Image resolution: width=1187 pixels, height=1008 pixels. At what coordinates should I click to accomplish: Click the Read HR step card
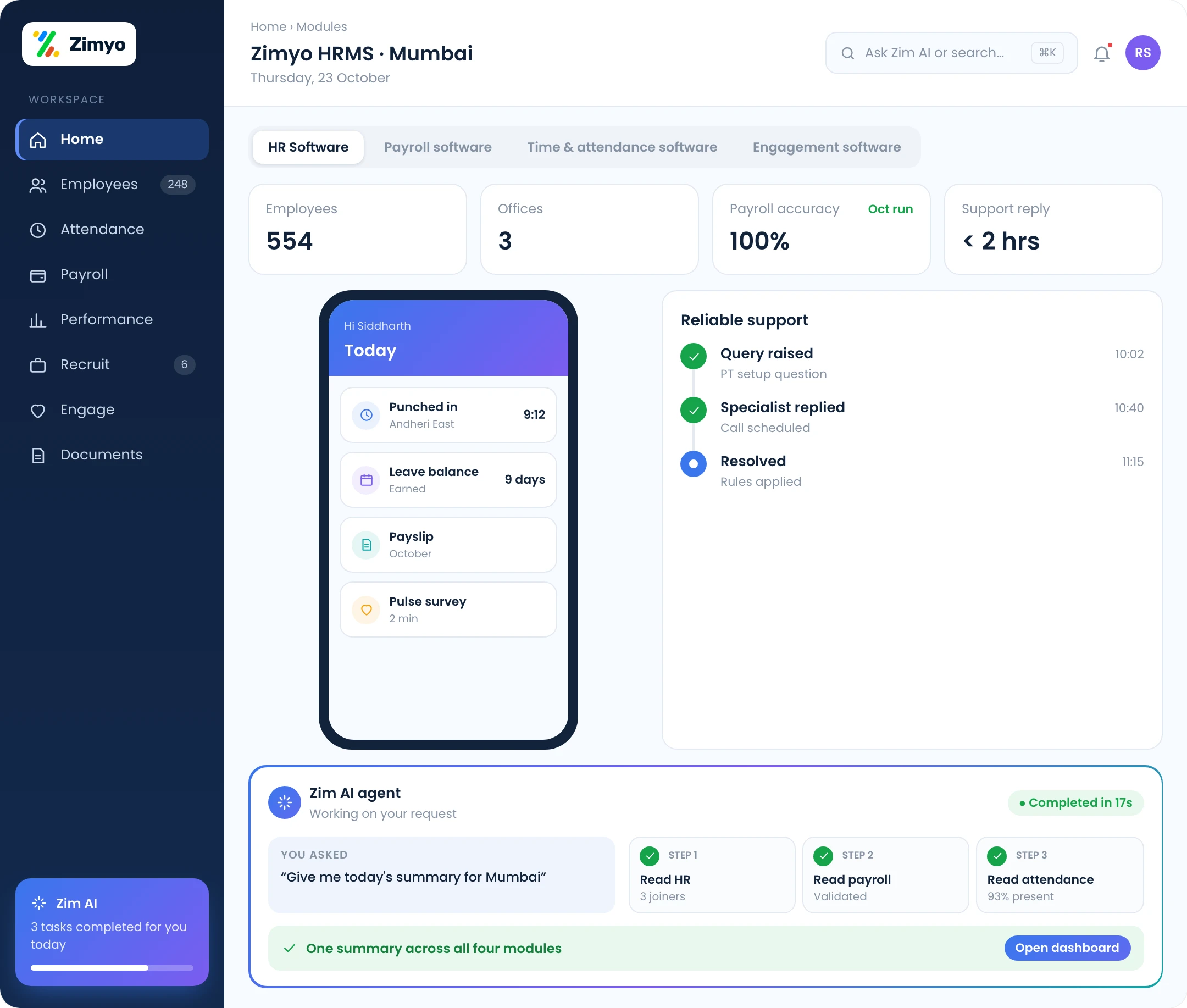(x=712, y=876)
